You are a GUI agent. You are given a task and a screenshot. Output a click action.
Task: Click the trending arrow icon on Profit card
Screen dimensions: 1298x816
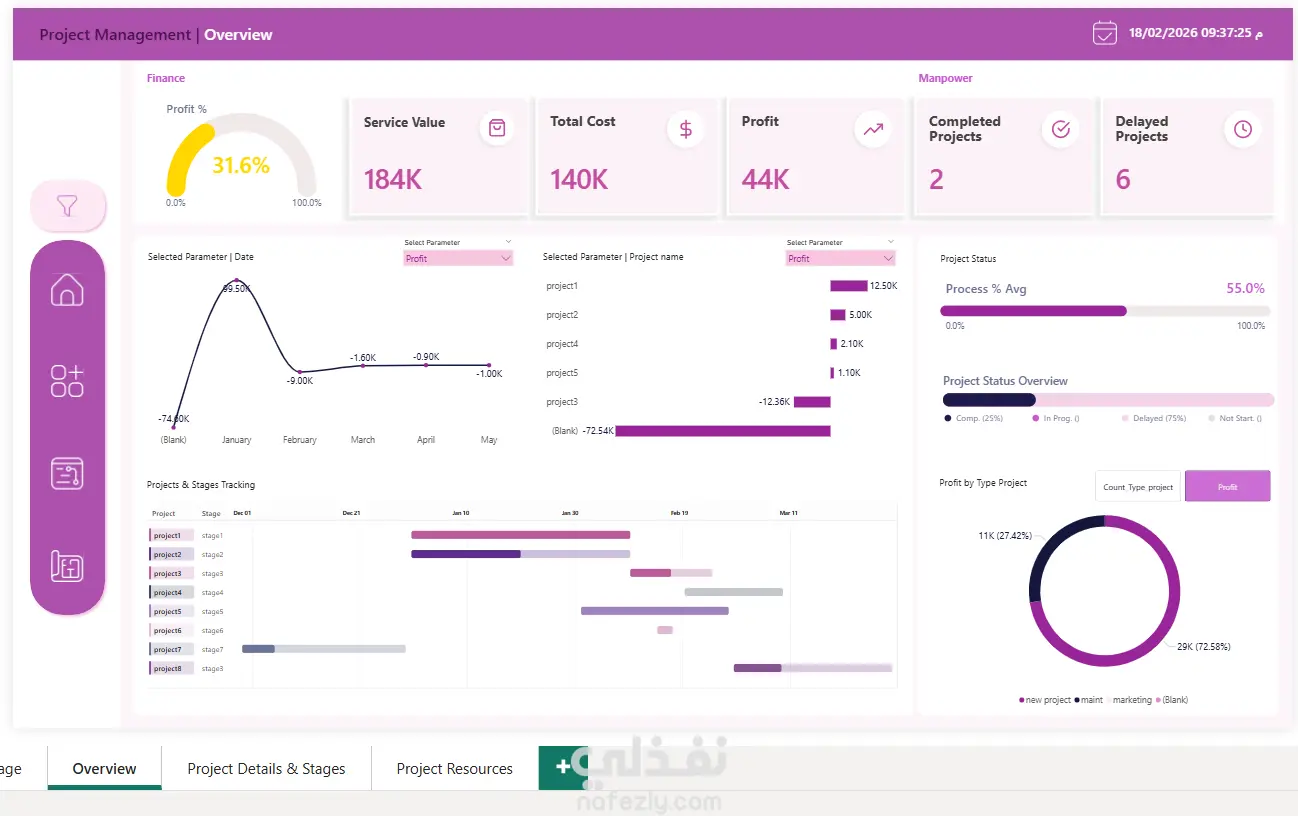coord(873,129)
